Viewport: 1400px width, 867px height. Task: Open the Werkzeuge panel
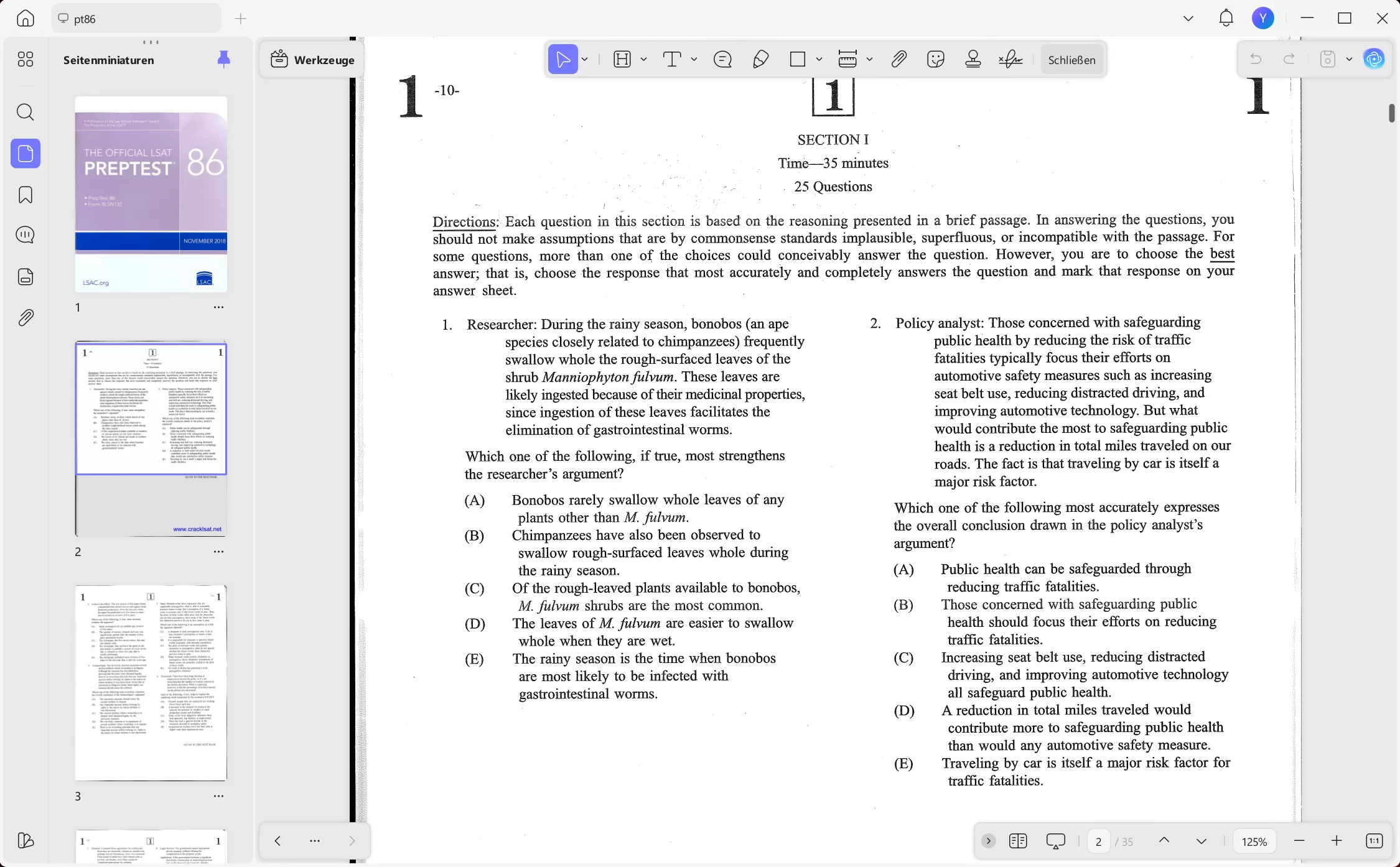point(312,60)
